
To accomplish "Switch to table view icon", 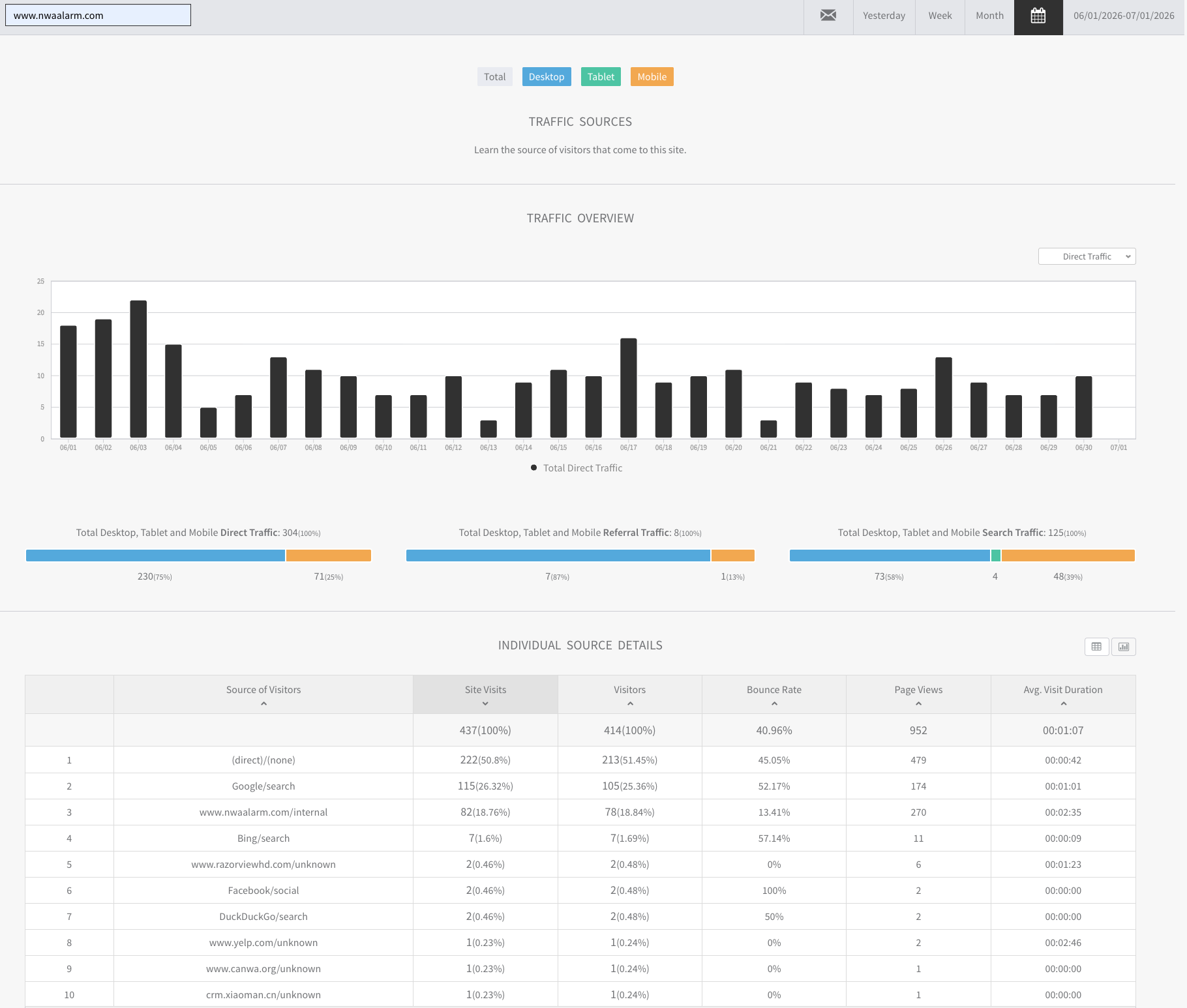I will point(1096,647).
